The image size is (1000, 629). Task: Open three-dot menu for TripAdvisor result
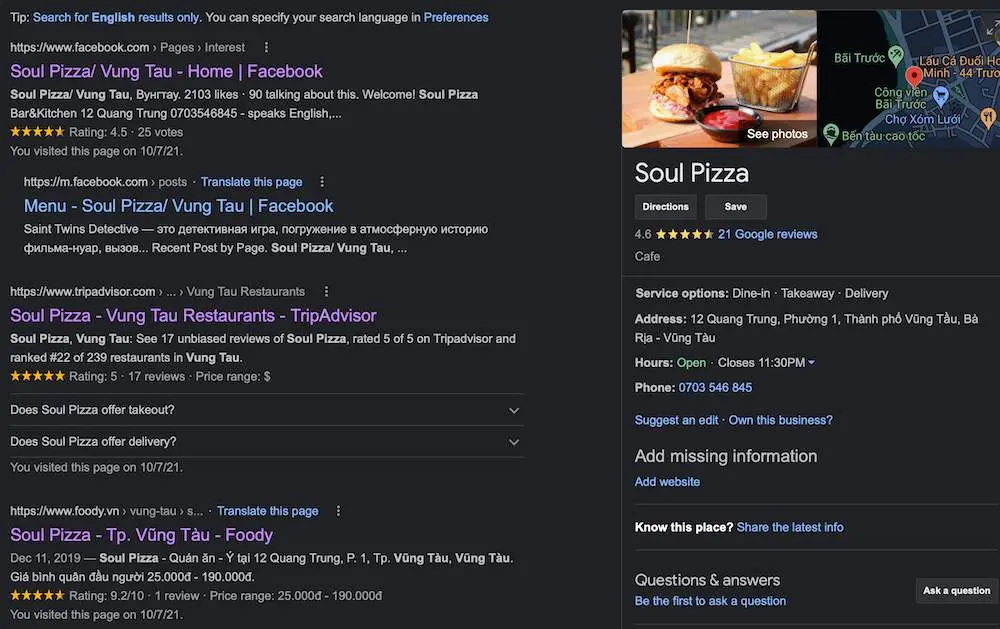(327, 292)
